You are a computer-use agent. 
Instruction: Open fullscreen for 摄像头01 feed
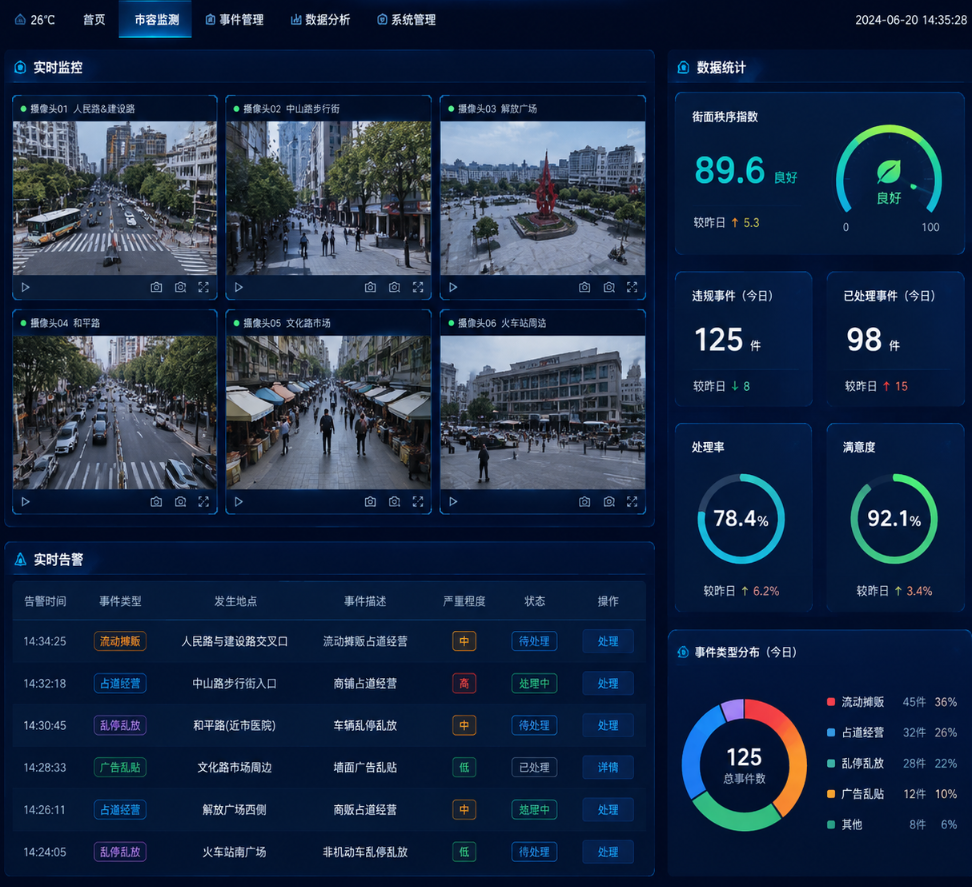point(203,287)
